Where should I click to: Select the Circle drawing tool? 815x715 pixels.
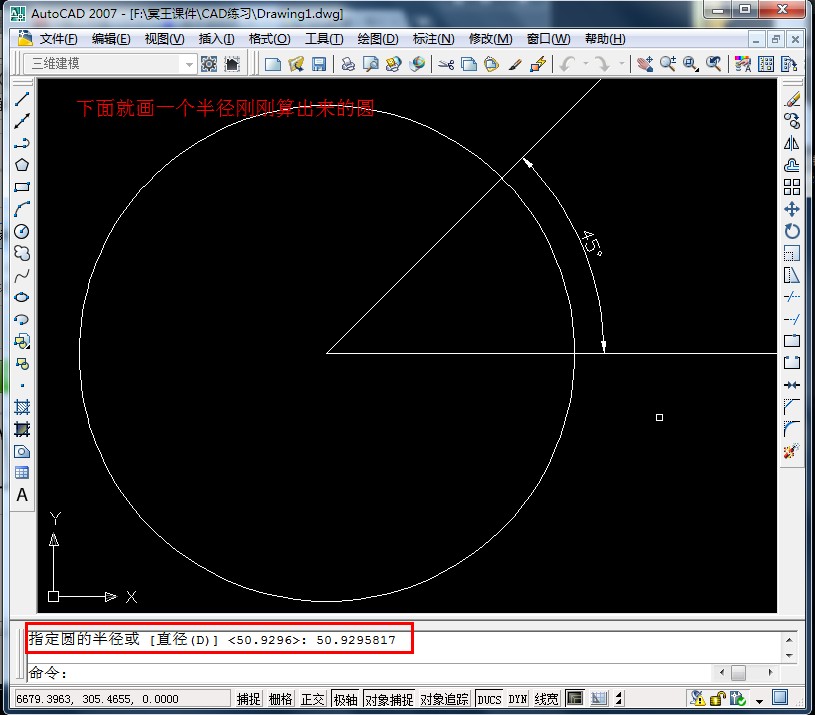click(22, 231)
